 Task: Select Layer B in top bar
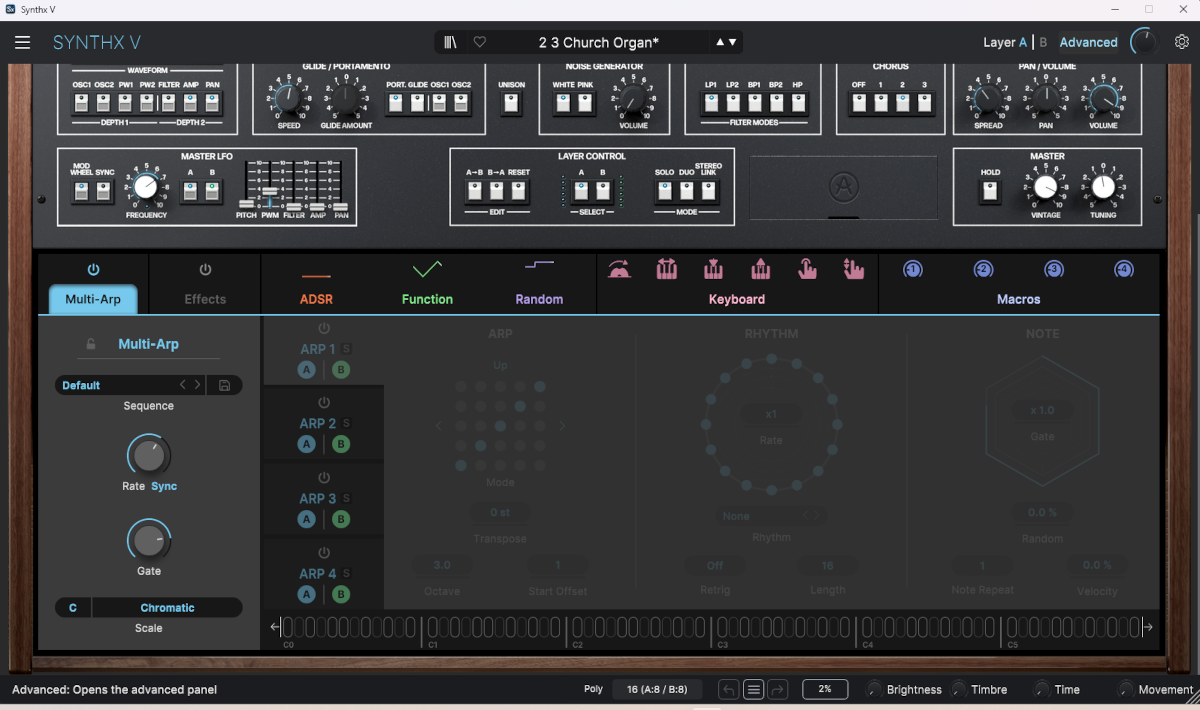[x=1044, y=42]
